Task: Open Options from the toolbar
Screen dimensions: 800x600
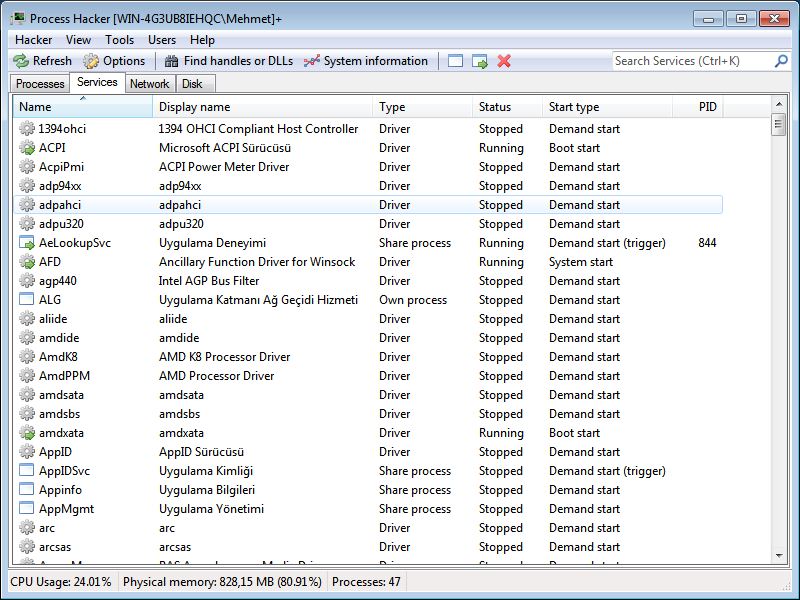Action: coord(114,61)
